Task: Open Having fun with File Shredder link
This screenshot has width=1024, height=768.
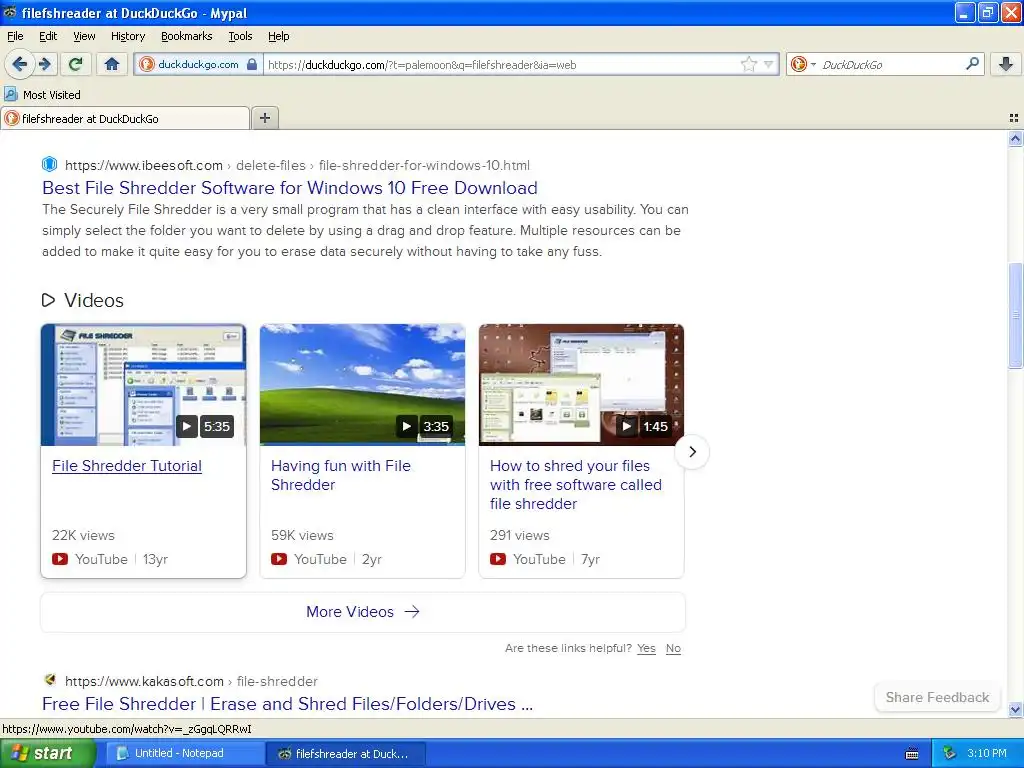Action: [341, 475]
